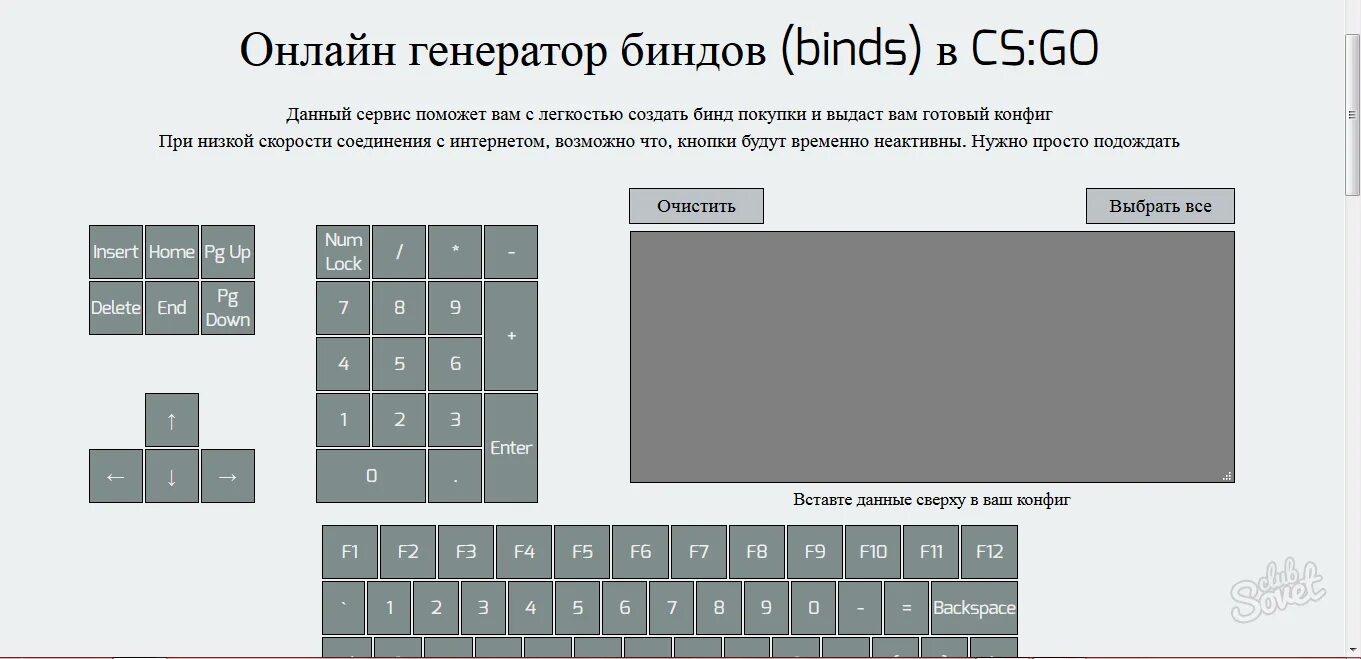1361x659 pixels.
Task: Select numpad 9 key
Action: 455,308
